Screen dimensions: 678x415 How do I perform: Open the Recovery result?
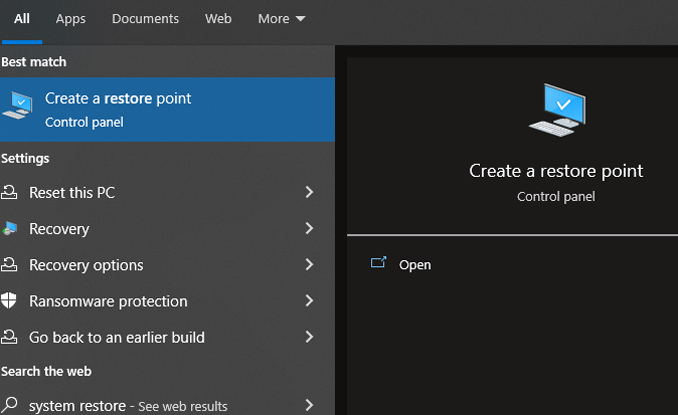59,229
